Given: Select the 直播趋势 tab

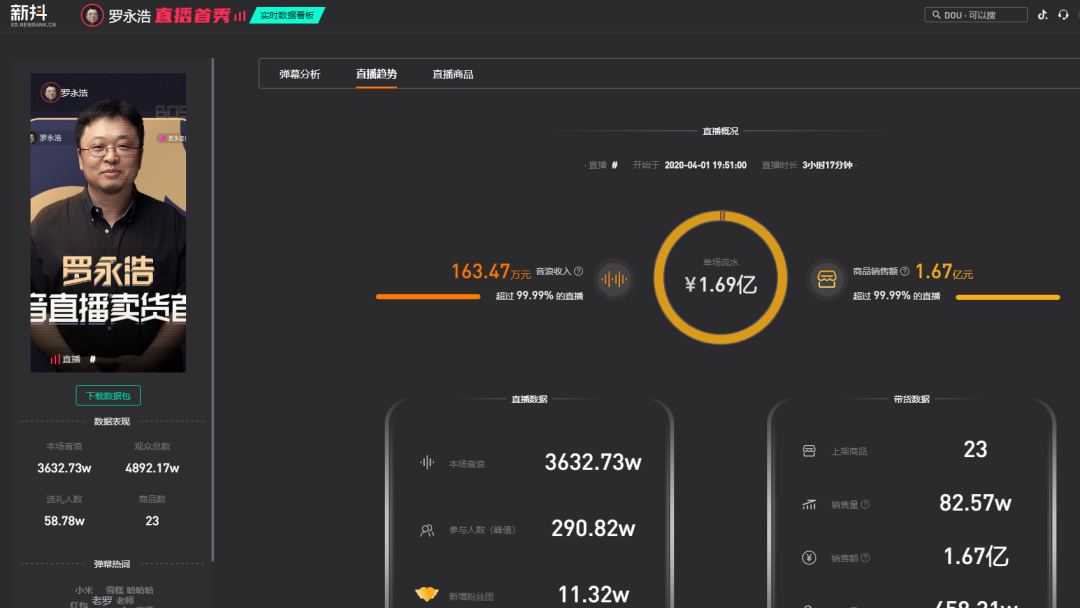Looking at the screenshot, I should click(376, 74).
